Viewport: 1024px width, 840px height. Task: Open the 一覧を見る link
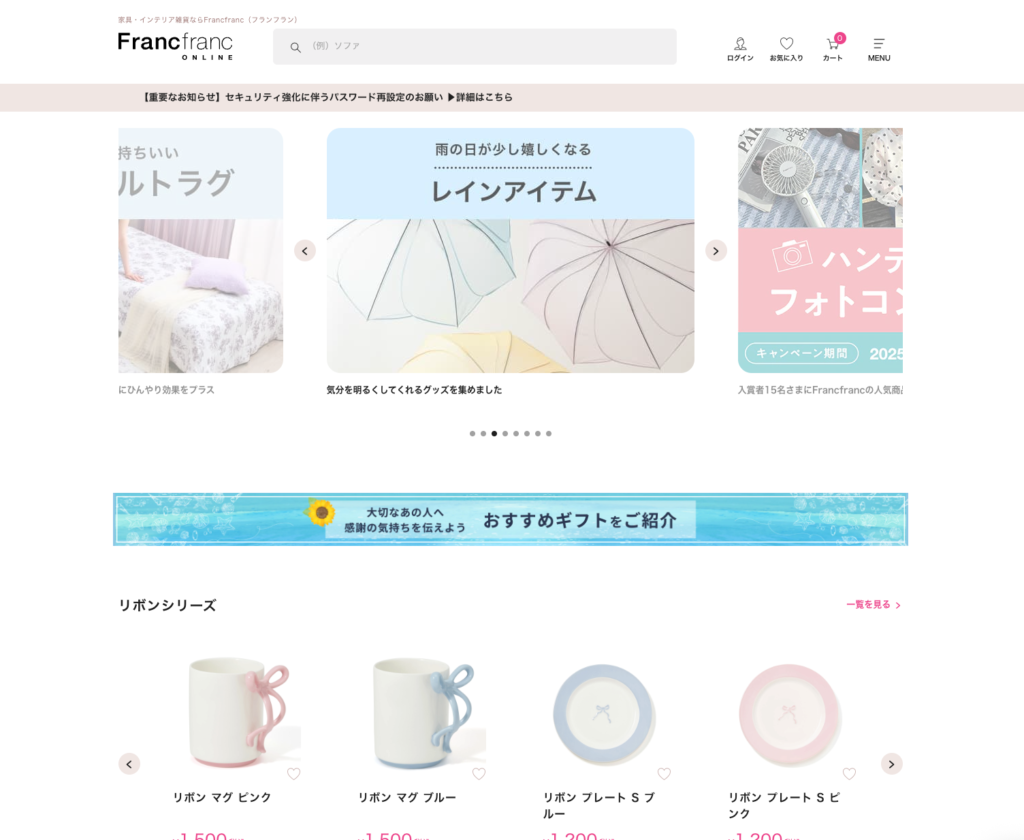pyautogui.click(x=873, y=605)
